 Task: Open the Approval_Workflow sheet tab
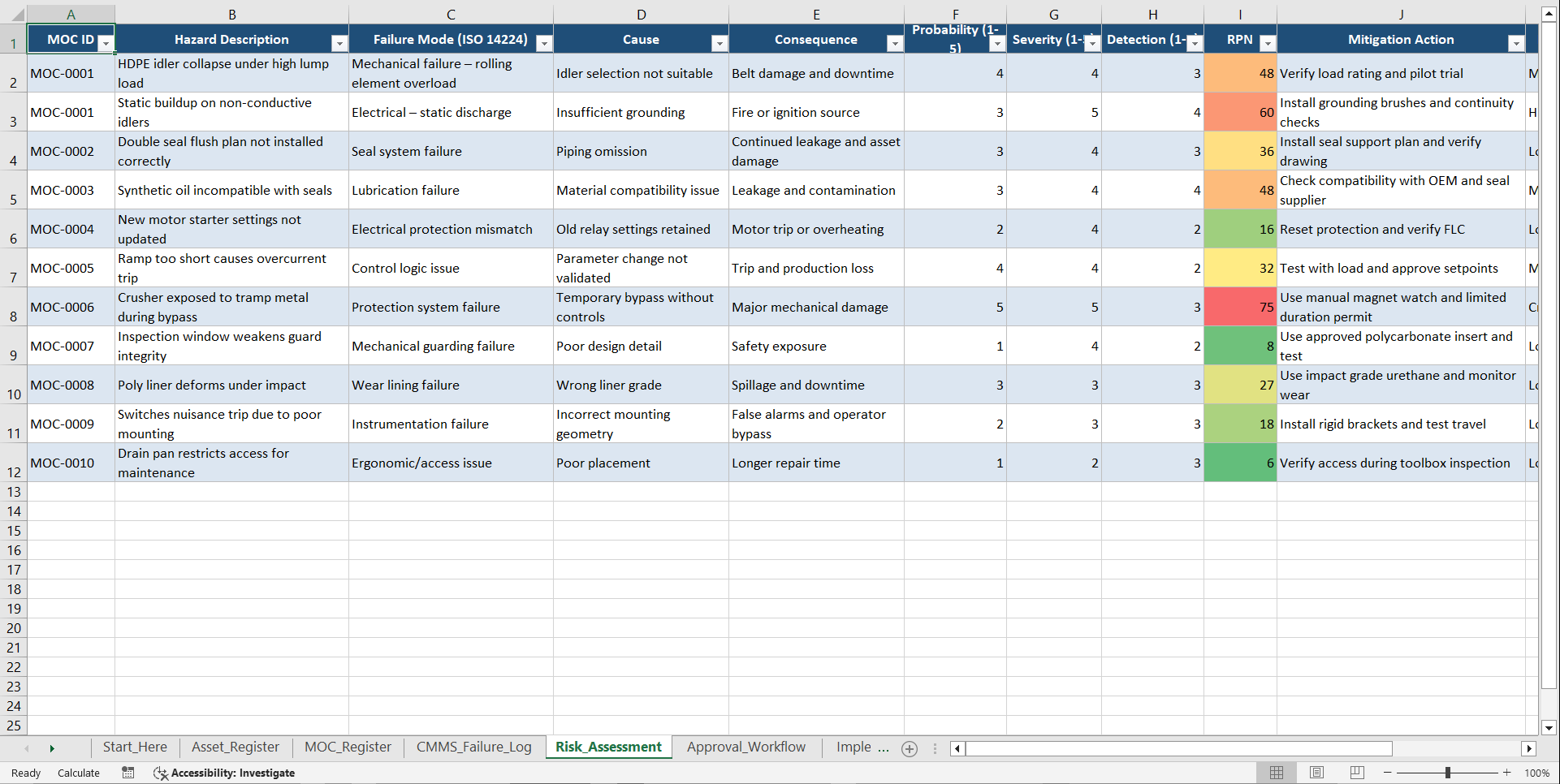pos(745,747)
